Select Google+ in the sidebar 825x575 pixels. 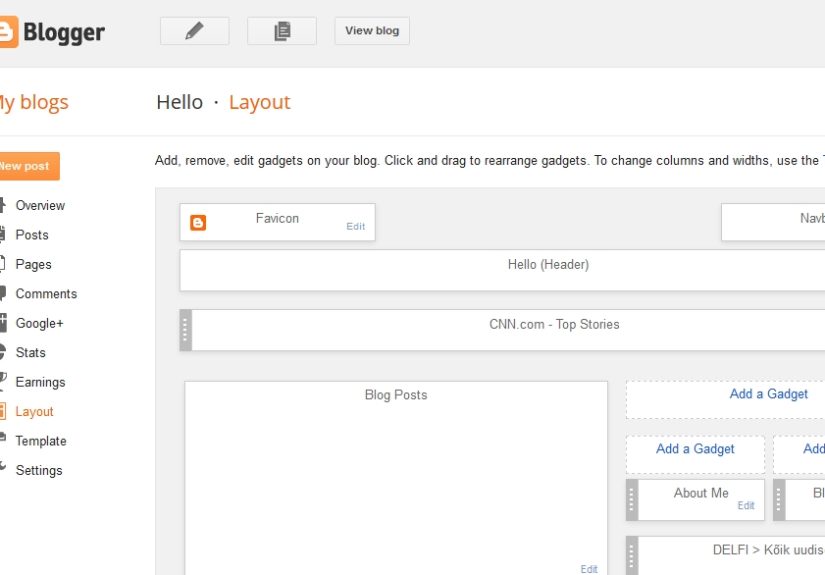pos(39,323)
